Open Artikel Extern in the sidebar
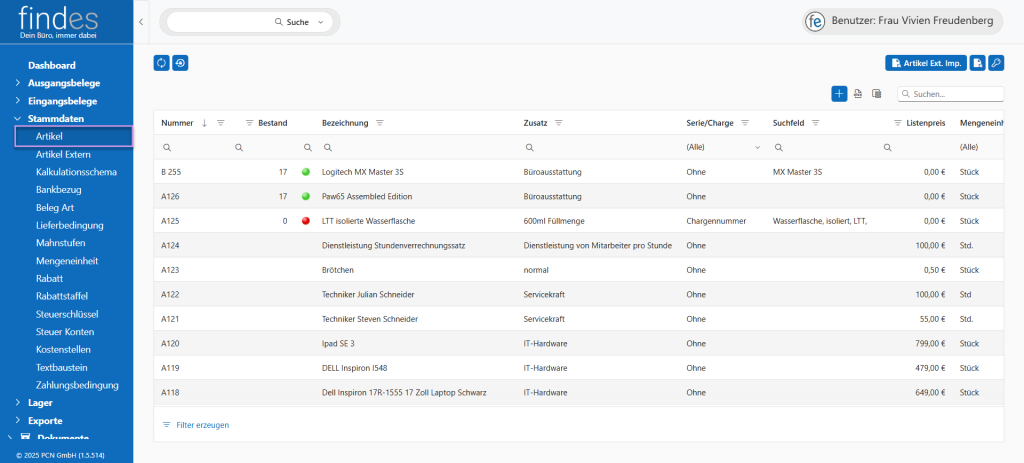 pyautogui.click(x=63, y=154)
